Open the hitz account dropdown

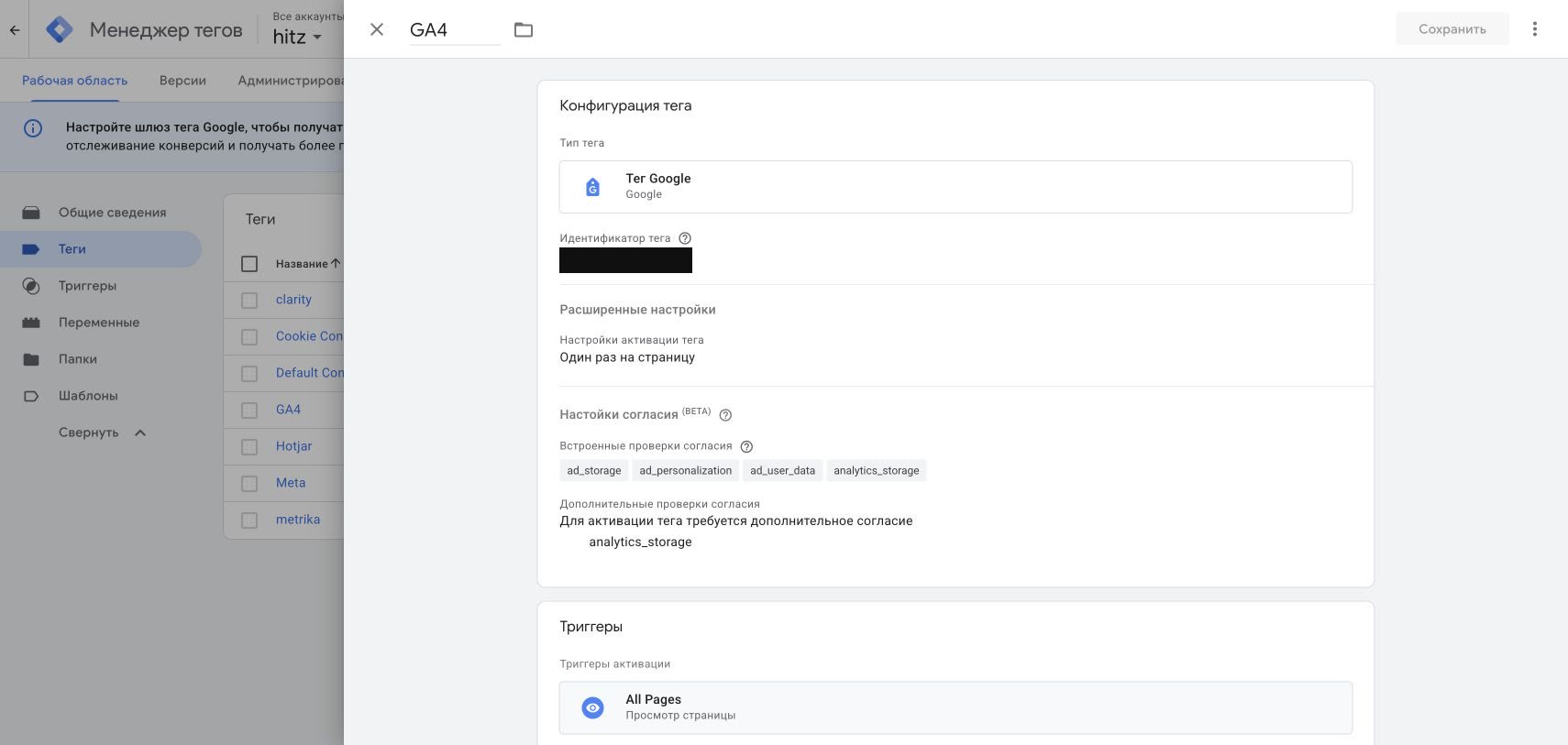(297, 37)
